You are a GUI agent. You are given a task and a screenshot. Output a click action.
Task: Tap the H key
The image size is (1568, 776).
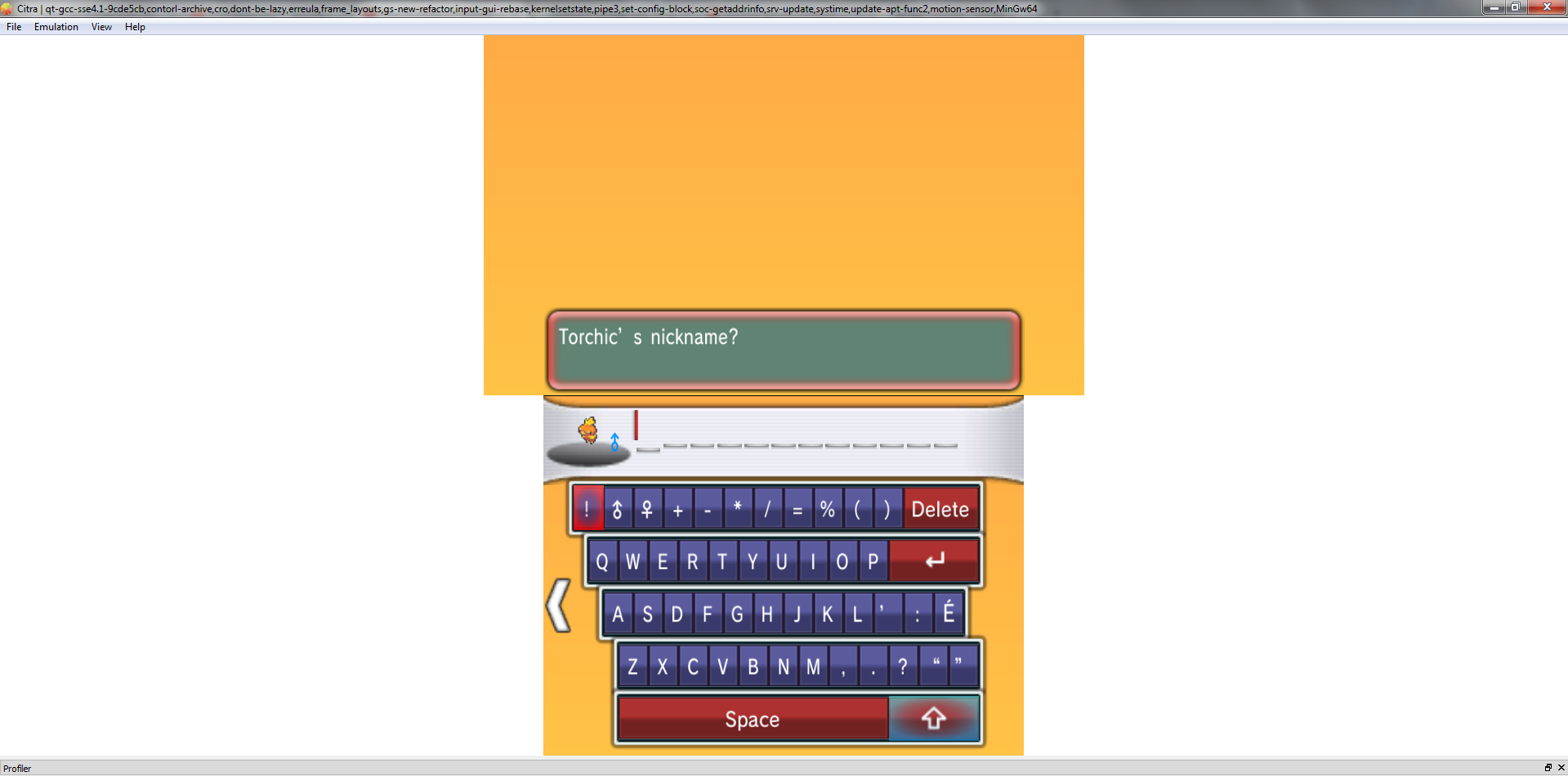pos(767,614)
